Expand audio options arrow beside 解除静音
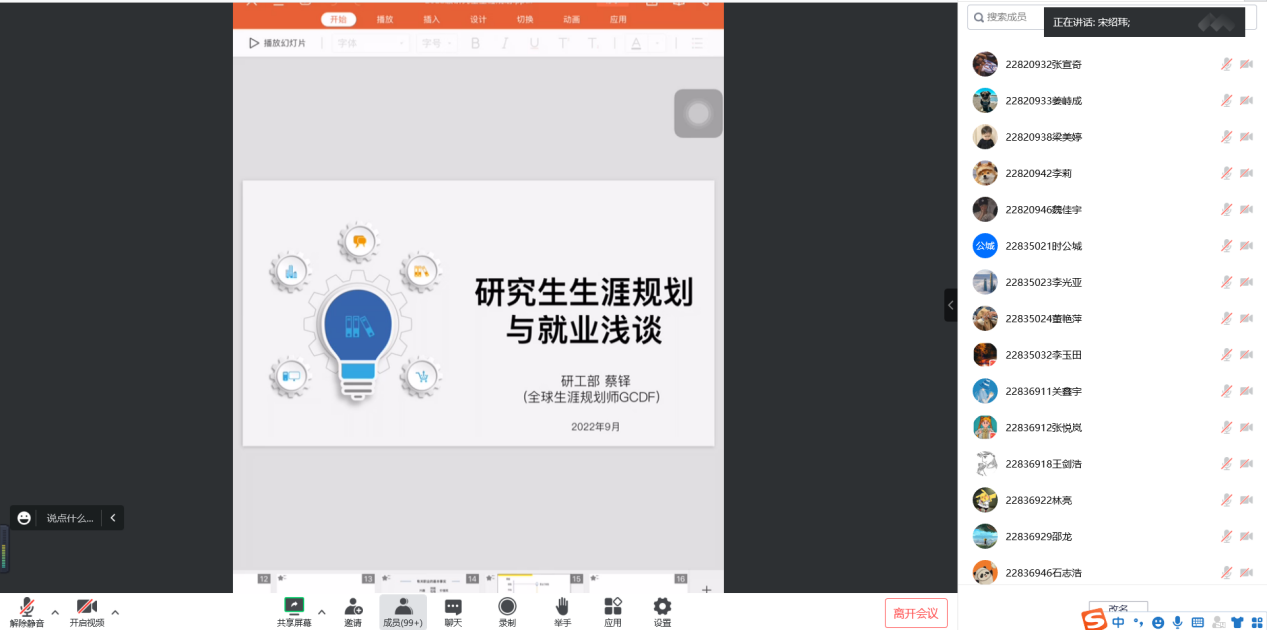 pyautogui.click(x=55, y=612)
